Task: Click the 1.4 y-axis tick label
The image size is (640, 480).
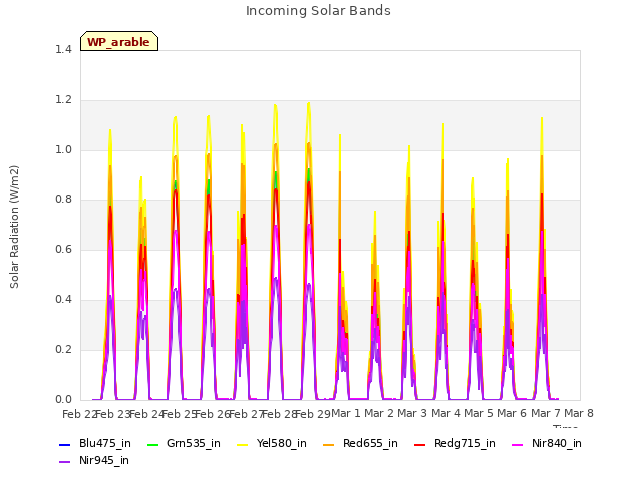Action: [63, 49]
